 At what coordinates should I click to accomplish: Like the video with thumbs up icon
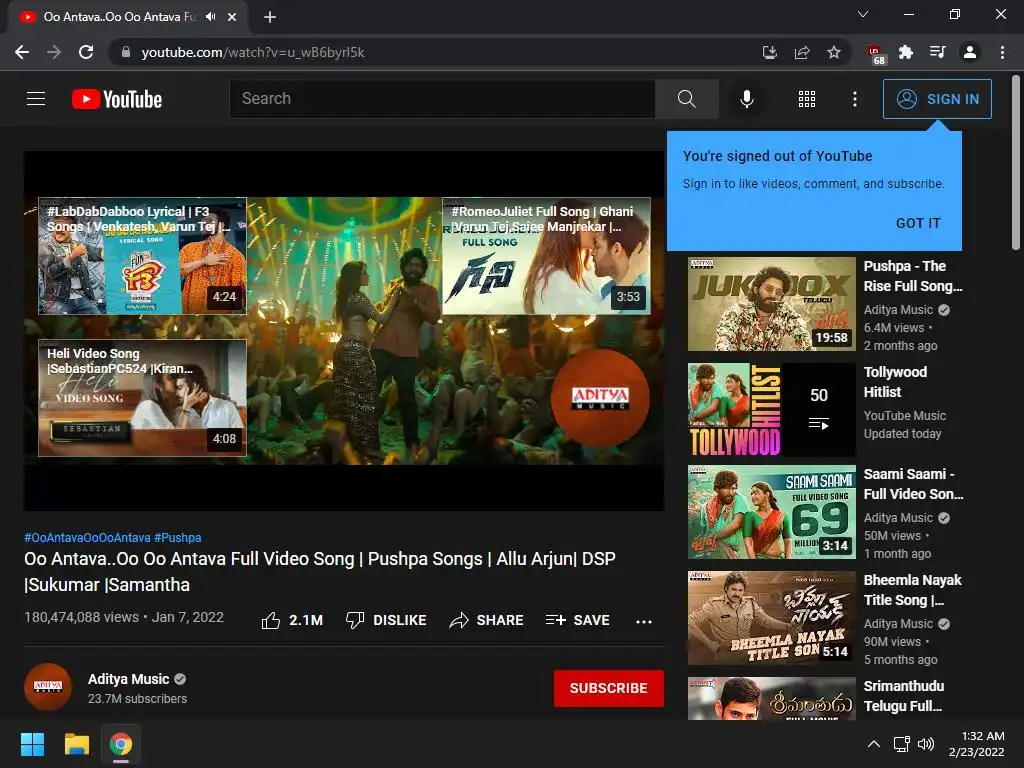pyautogui.click(x=270, y=620)
